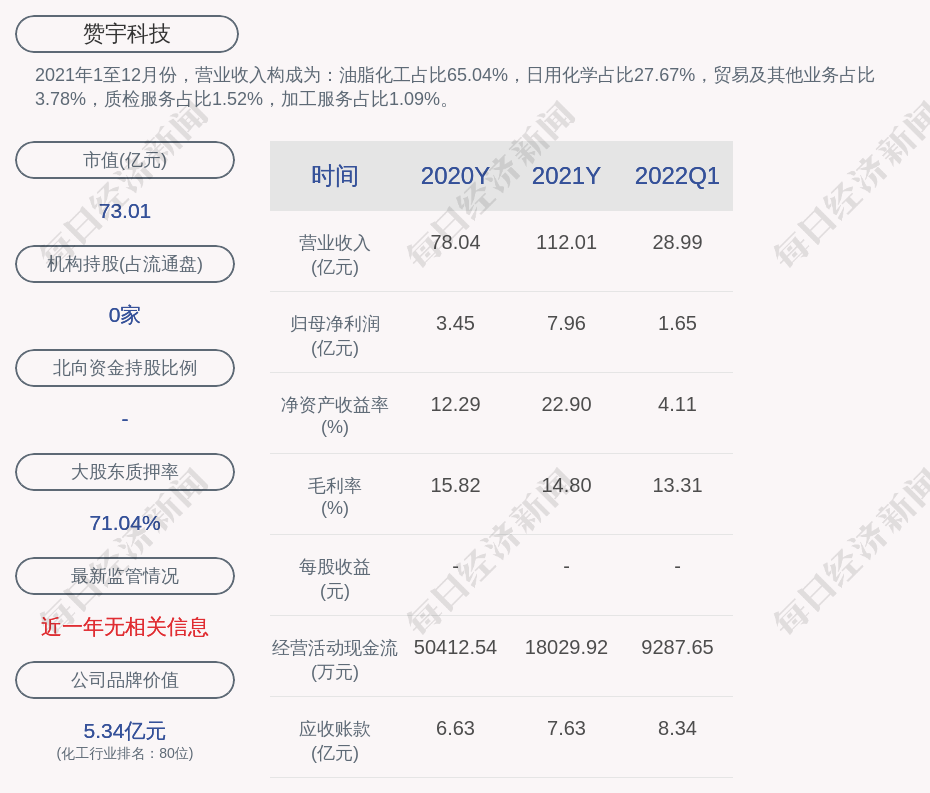Viewport: 930px width, 793px height.
Task: Click the 时间 table header
Action: 334,176
